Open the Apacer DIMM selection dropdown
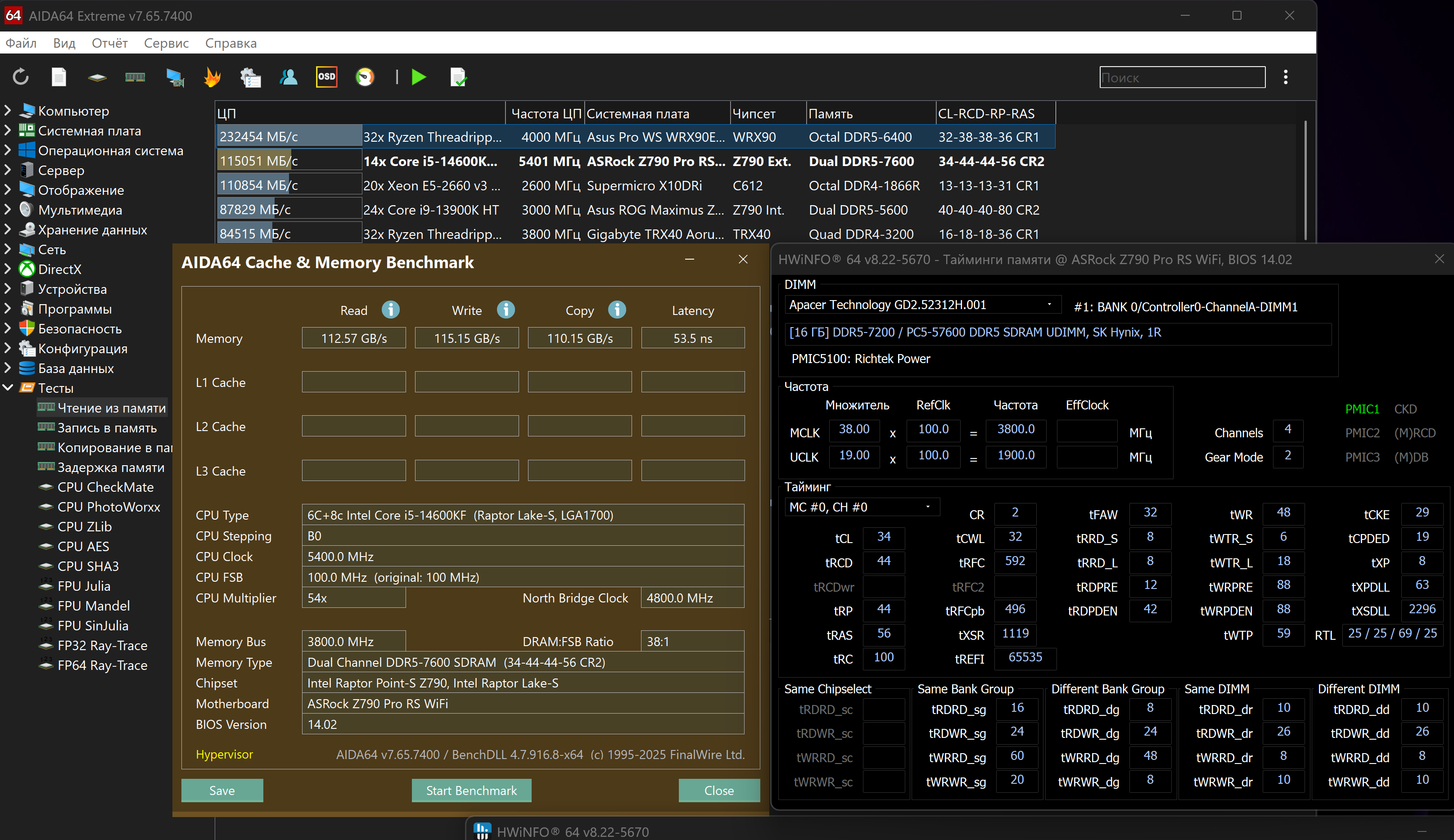 (1049, 305)
